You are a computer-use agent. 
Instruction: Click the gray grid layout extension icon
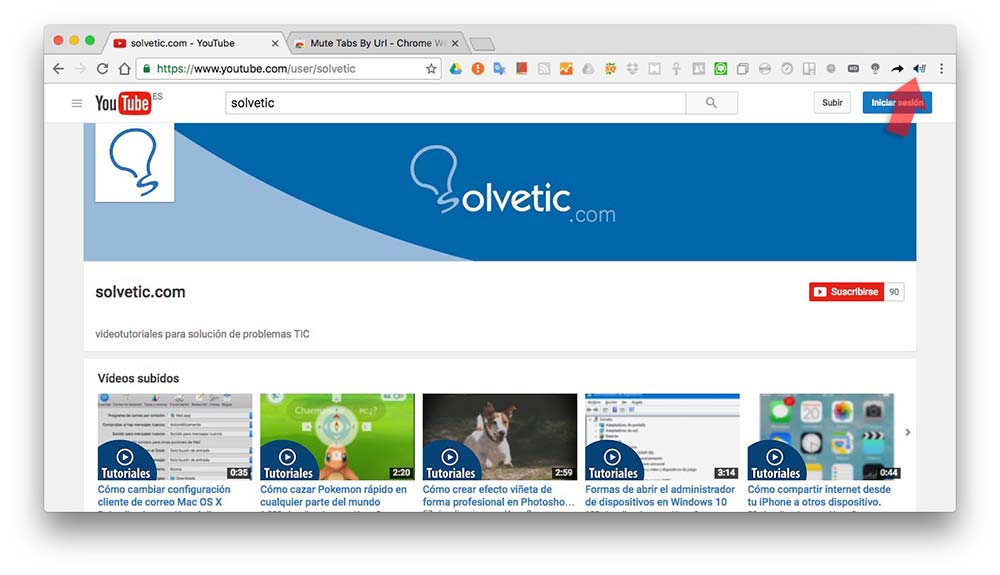tap(809, 69)
